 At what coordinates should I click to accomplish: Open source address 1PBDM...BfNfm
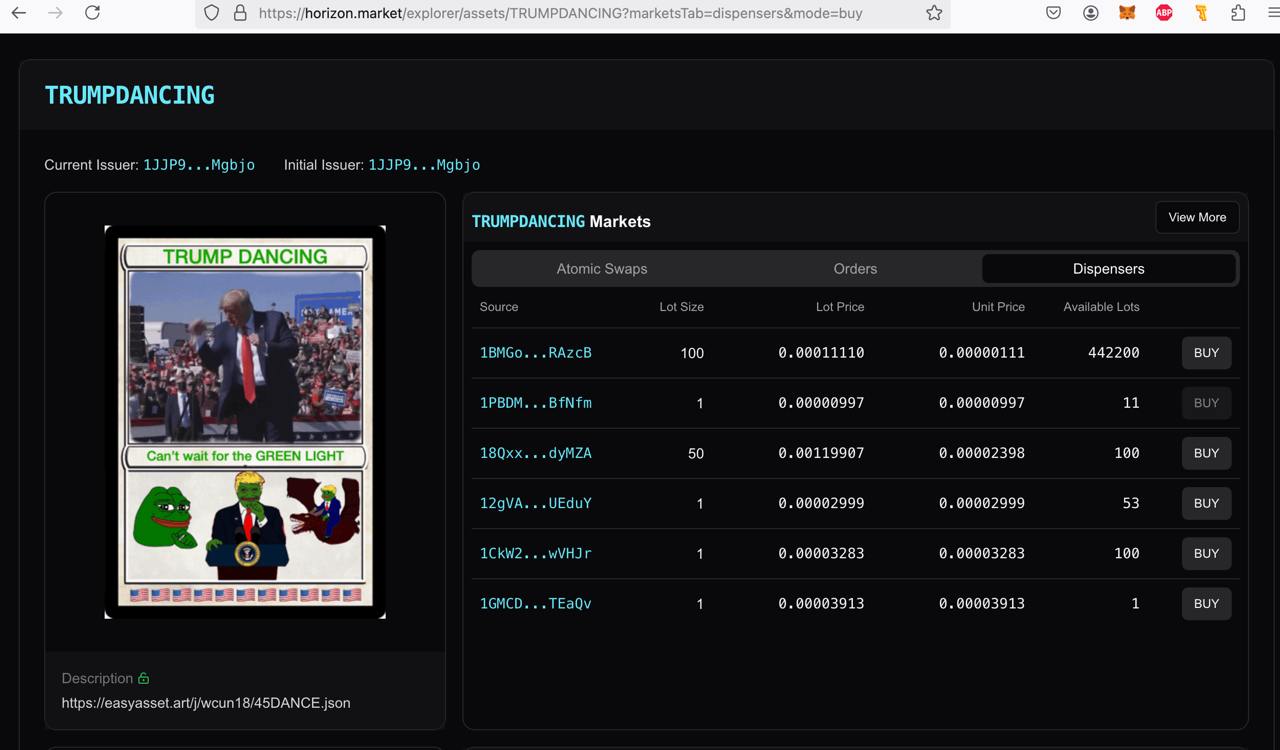click(x=536, y=403)
